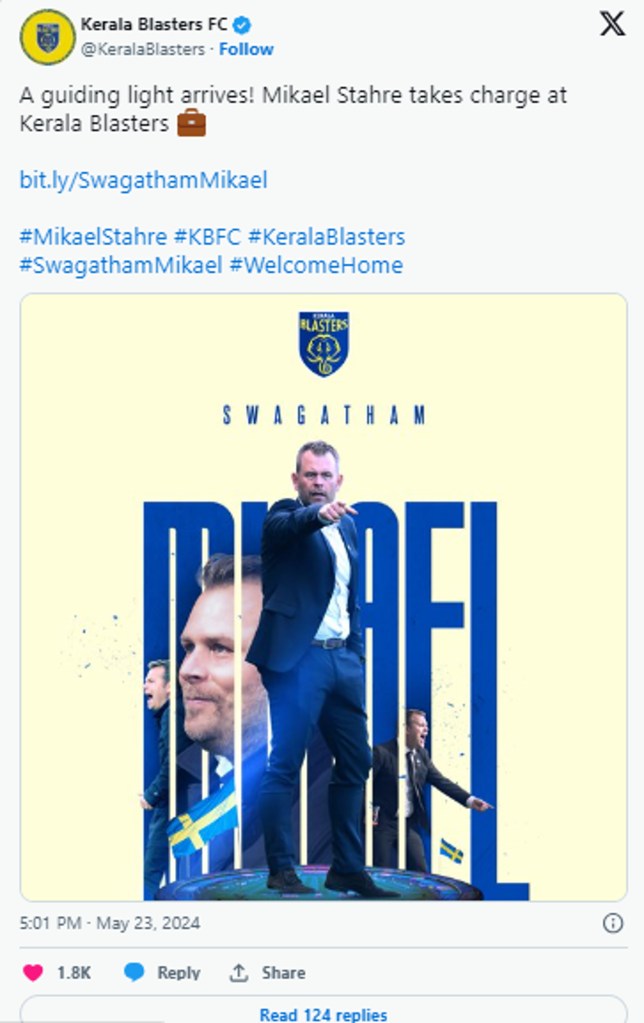The width and height of the screenshot is (644, 1023).
Task: Click the @KeralaBlasters handle
Action: (x=143, y=49)
